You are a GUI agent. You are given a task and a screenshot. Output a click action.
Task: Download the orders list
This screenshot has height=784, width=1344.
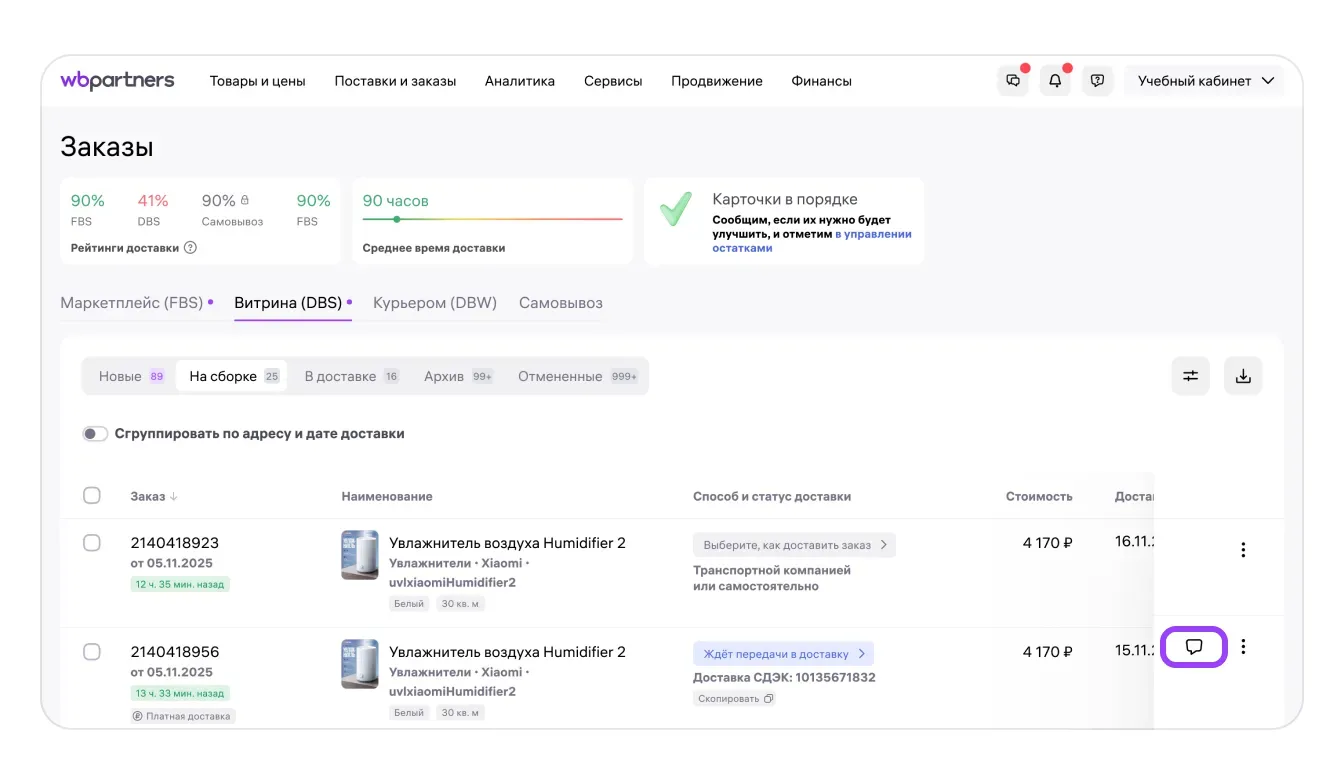click(1243, 376)
